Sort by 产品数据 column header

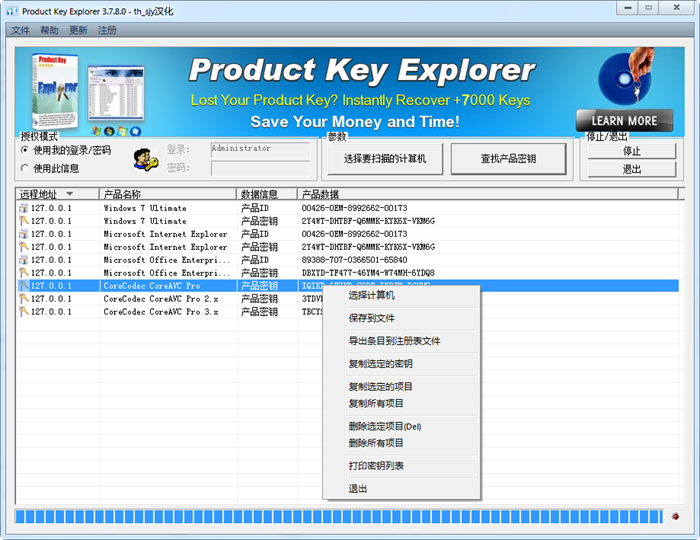(x=488, y=194)
